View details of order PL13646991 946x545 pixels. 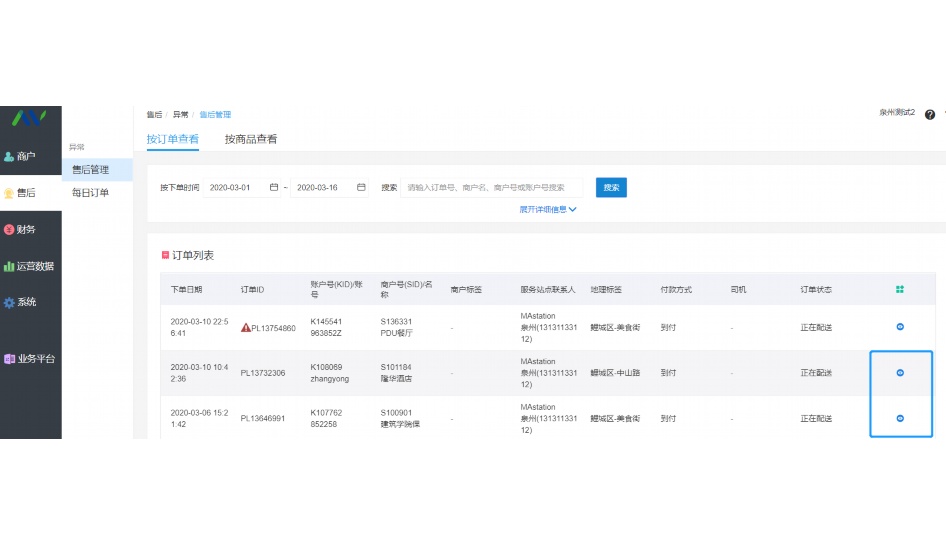point(900,418)
